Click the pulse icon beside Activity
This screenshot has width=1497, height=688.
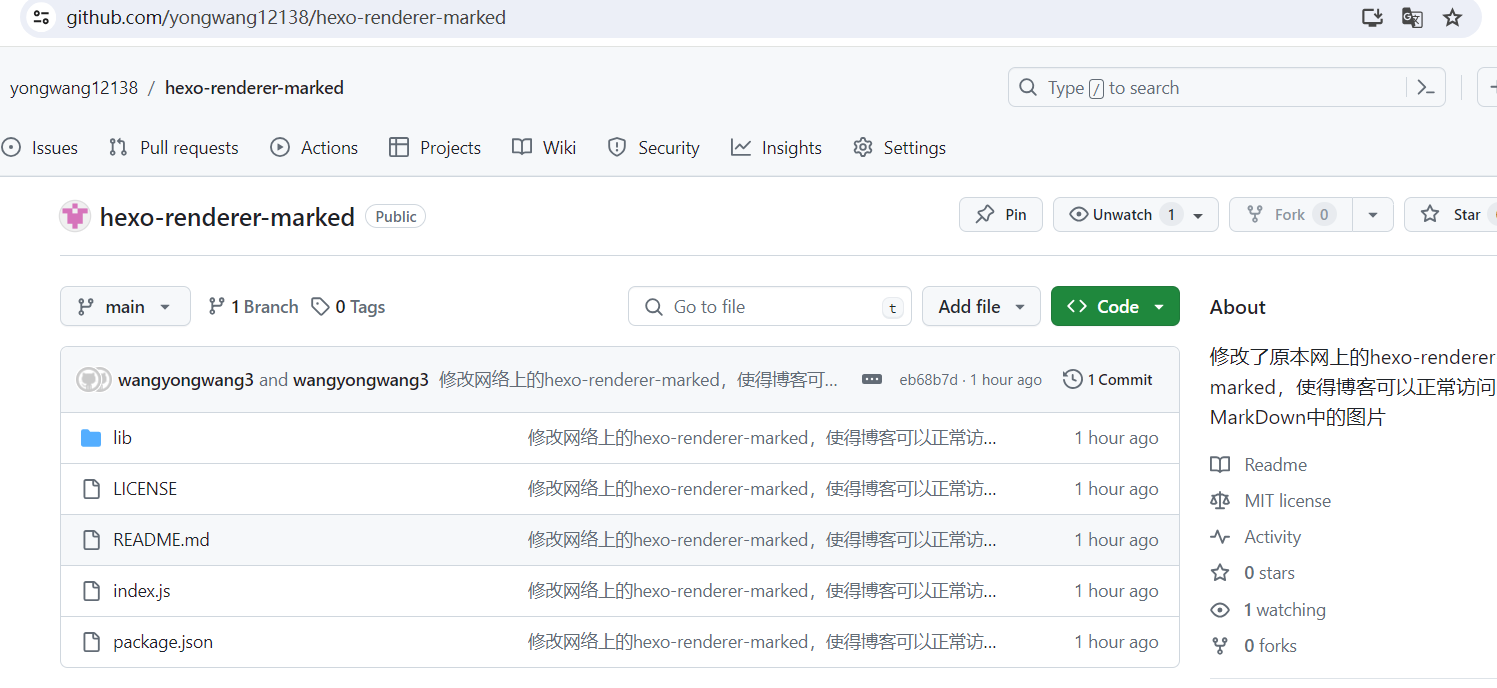click(x=1220, y=537)
